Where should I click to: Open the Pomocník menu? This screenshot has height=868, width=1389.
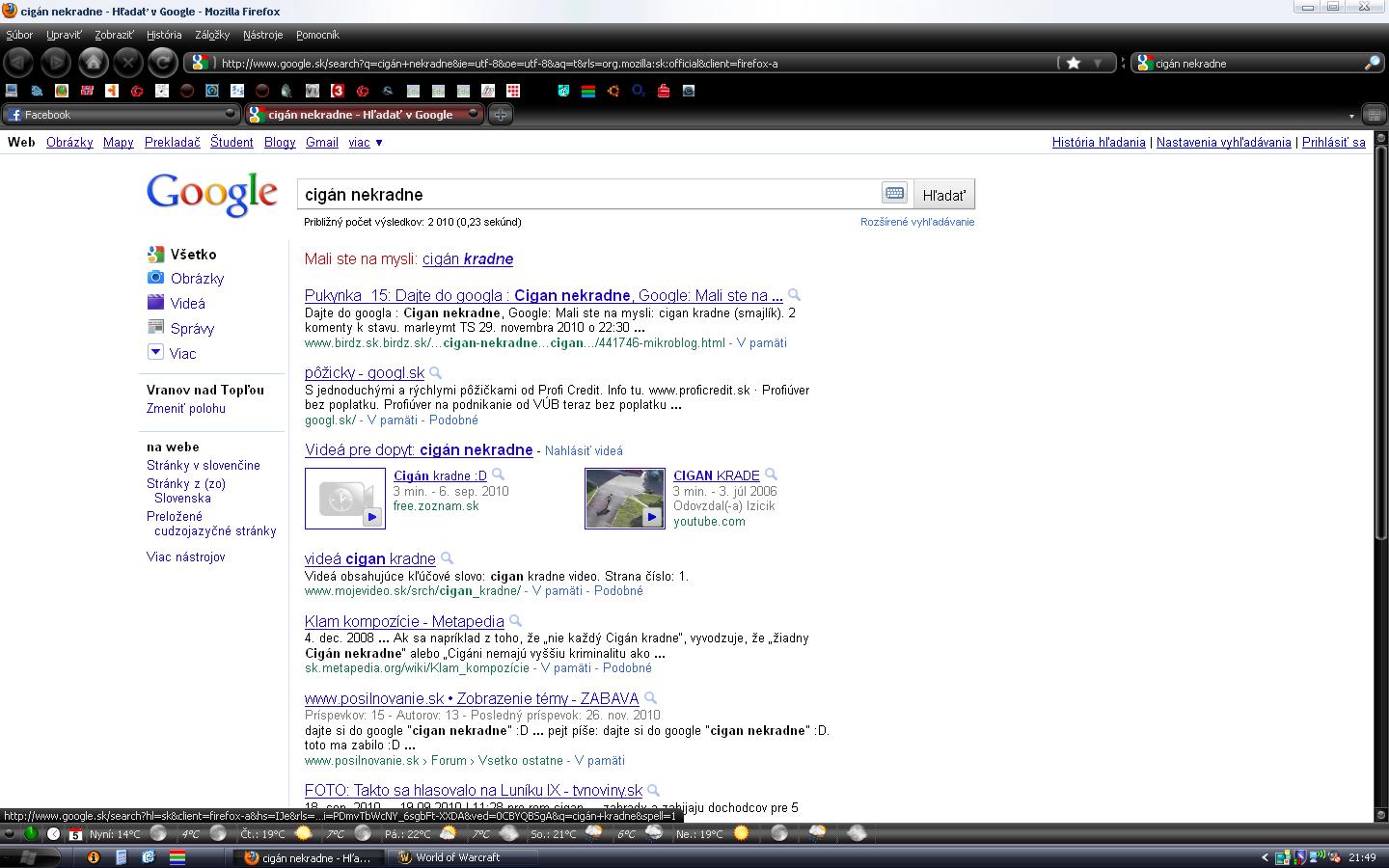(x=317, y=35)
